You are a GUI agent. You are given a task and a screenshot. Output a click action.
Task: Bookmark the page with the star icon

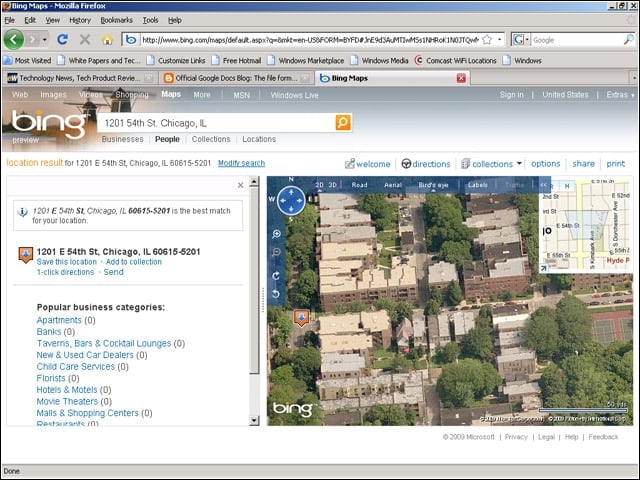click(x=487, y=40)
